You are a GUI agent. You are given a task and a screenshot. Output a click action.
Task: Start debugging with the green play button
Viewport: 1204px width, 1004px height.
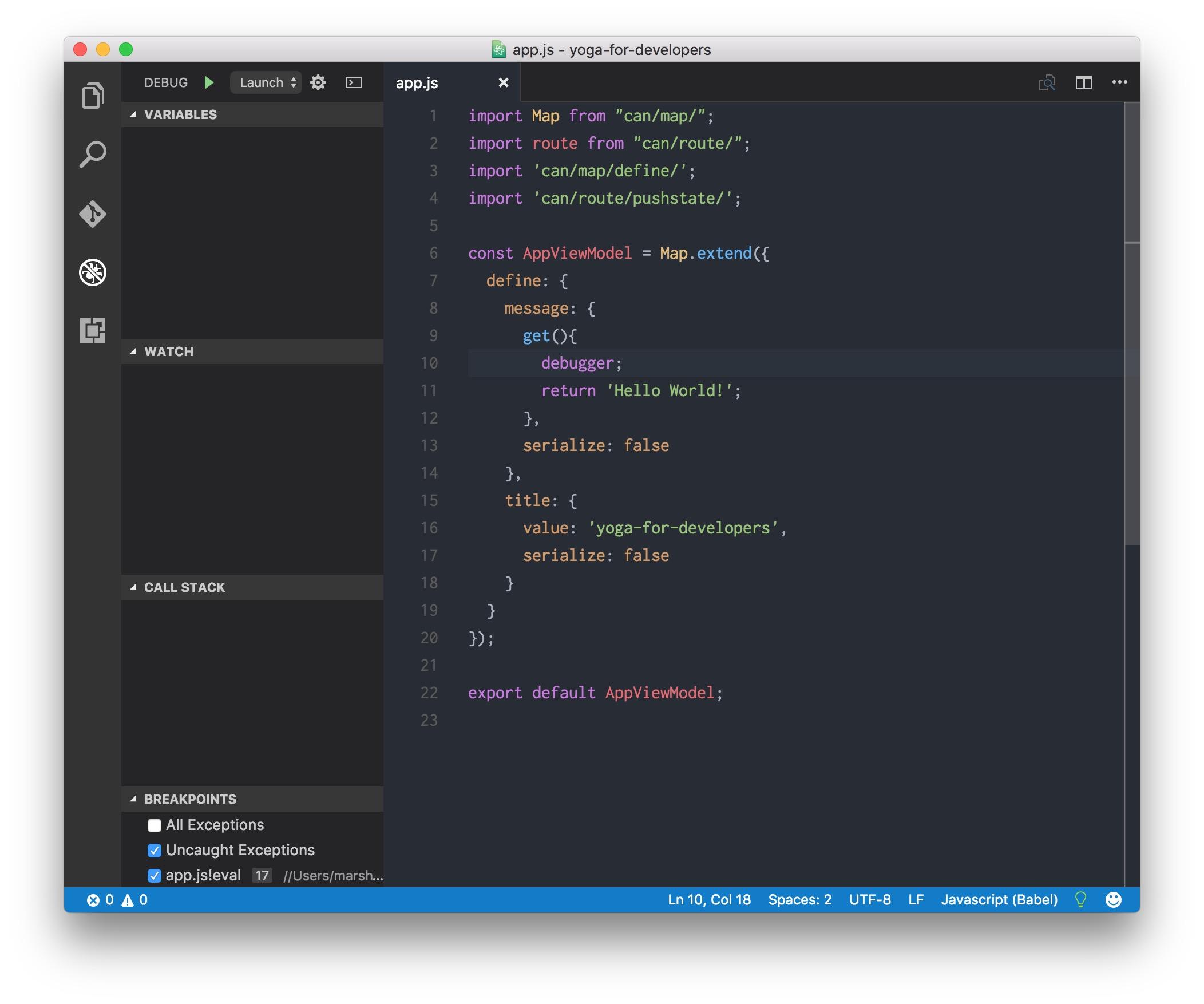[x=209, y=82]
